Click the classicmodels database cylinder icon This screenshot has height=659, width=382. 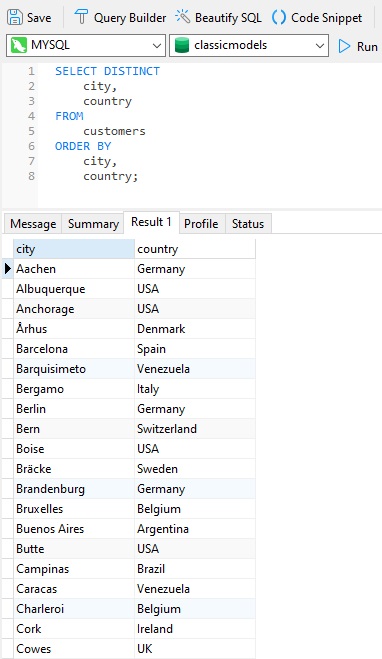(182, 45)
